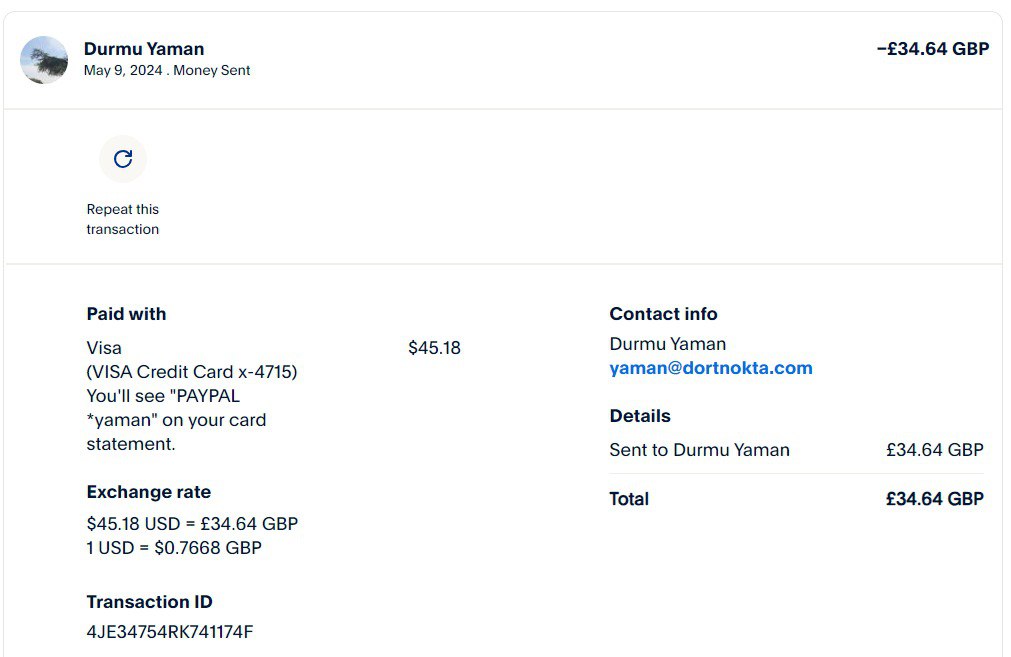Click the "May 9, 2024 . Money Sent" text
The width and height of the screenshot is (1011, 657).
[x=167, y=71]
